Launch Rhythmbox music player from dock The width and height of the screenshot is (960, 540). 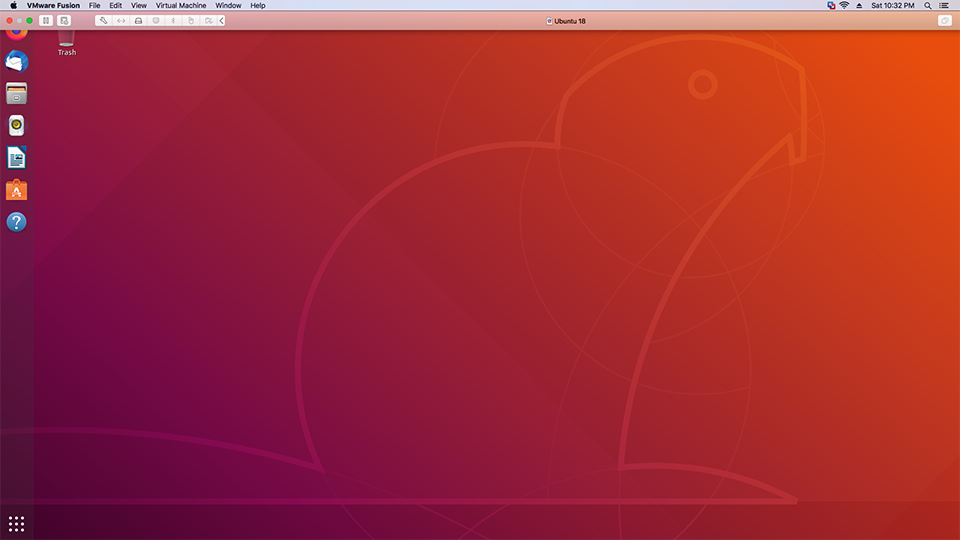[17, 126]
